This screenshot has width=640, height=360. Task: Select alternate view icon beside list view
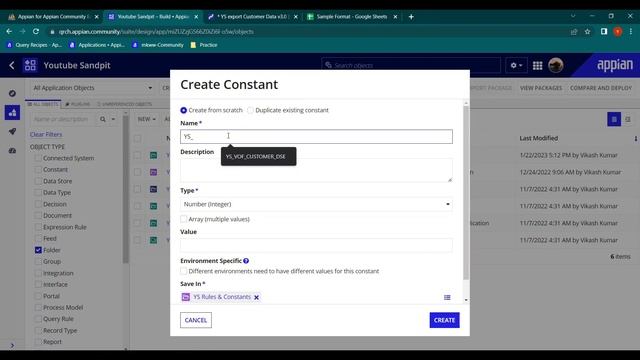tap(628, 119)
